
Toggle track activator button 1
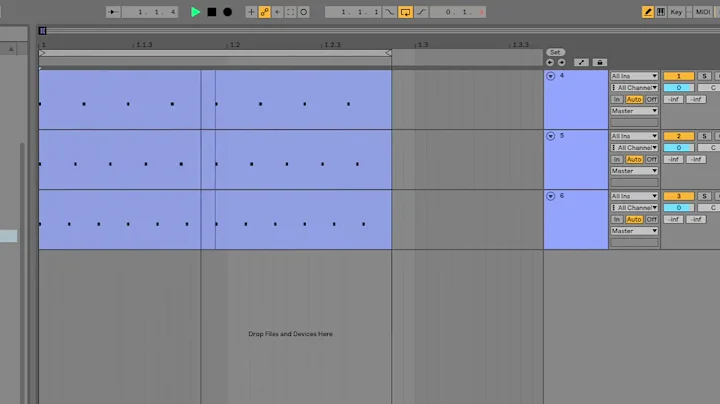(679, 76)
